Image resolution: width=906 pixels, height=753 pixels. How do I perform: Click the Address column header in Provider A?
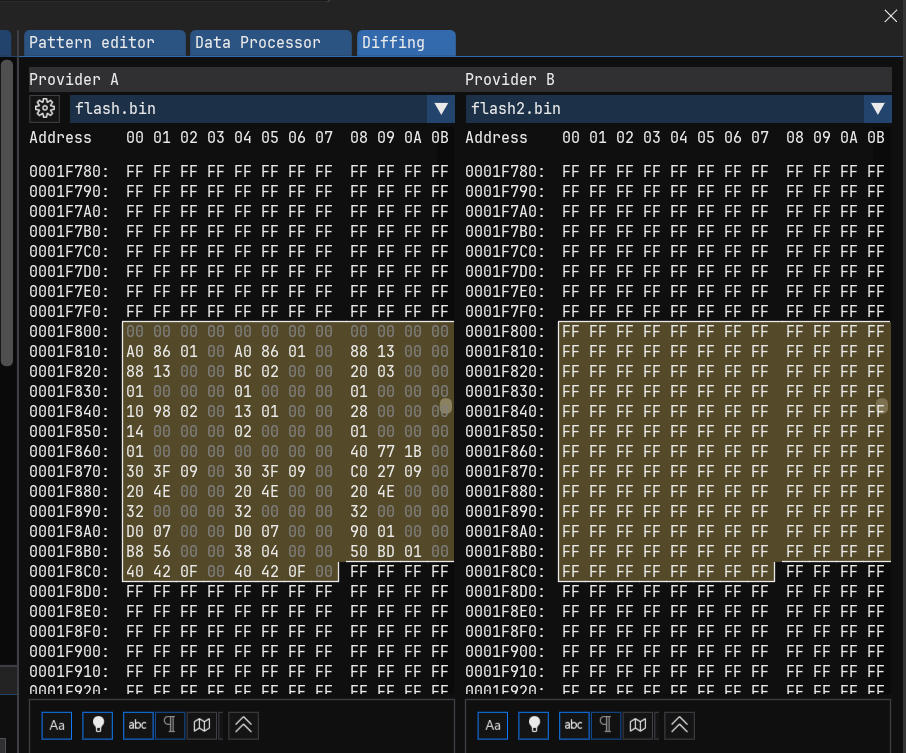tap(61, 138)
